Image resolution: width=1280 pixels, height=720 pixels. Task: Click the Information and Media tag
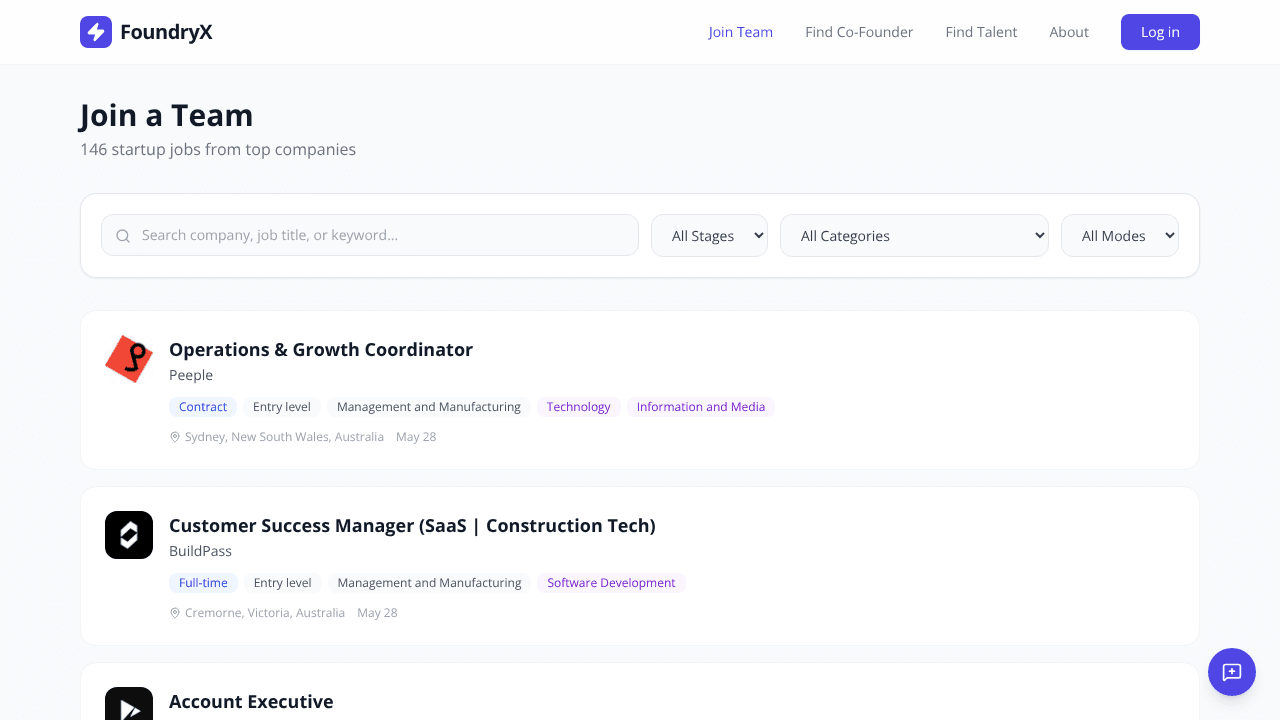pos(701,407)
